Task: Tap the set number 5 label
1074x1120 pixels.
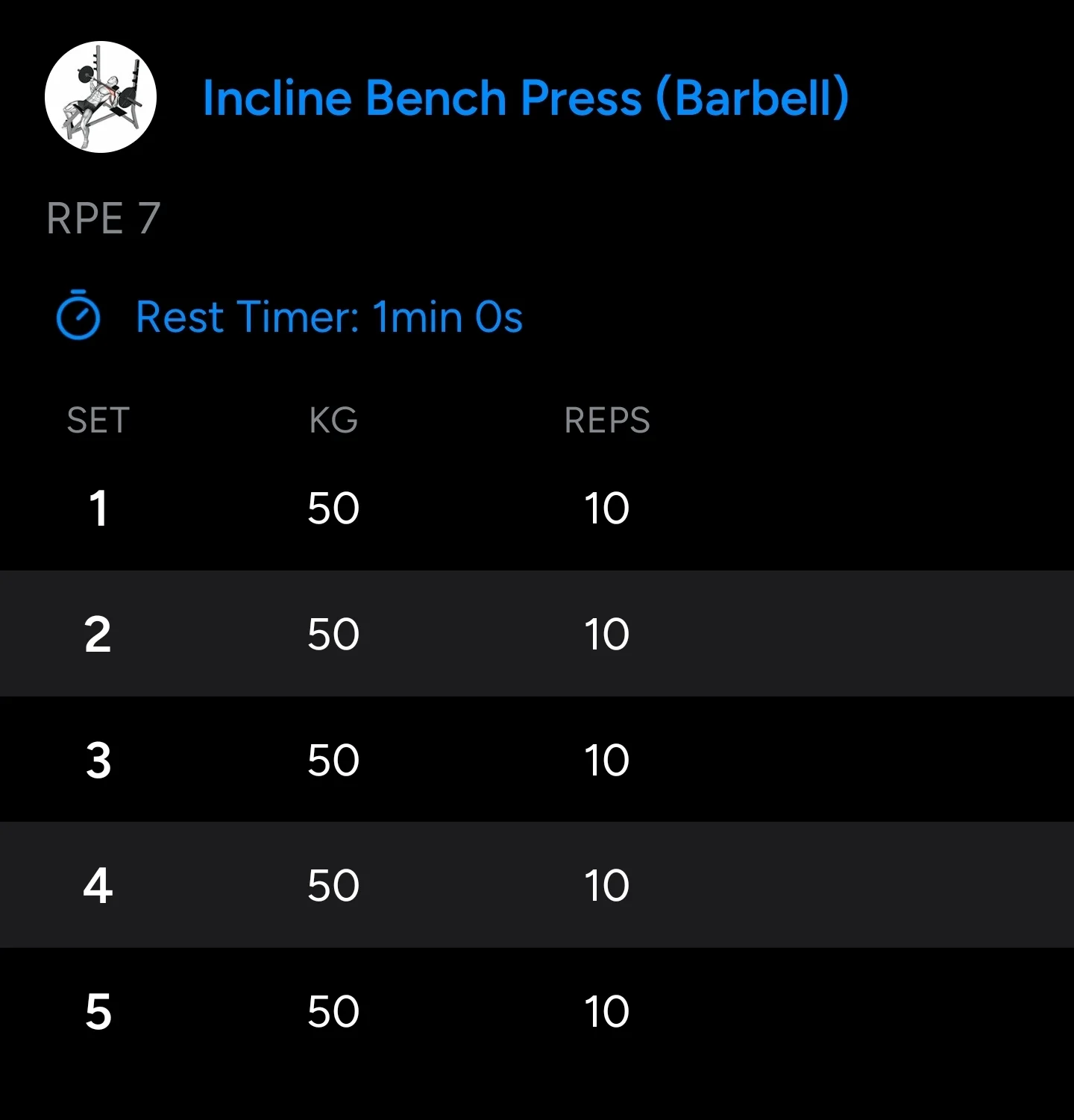Action: (98, 1012)
